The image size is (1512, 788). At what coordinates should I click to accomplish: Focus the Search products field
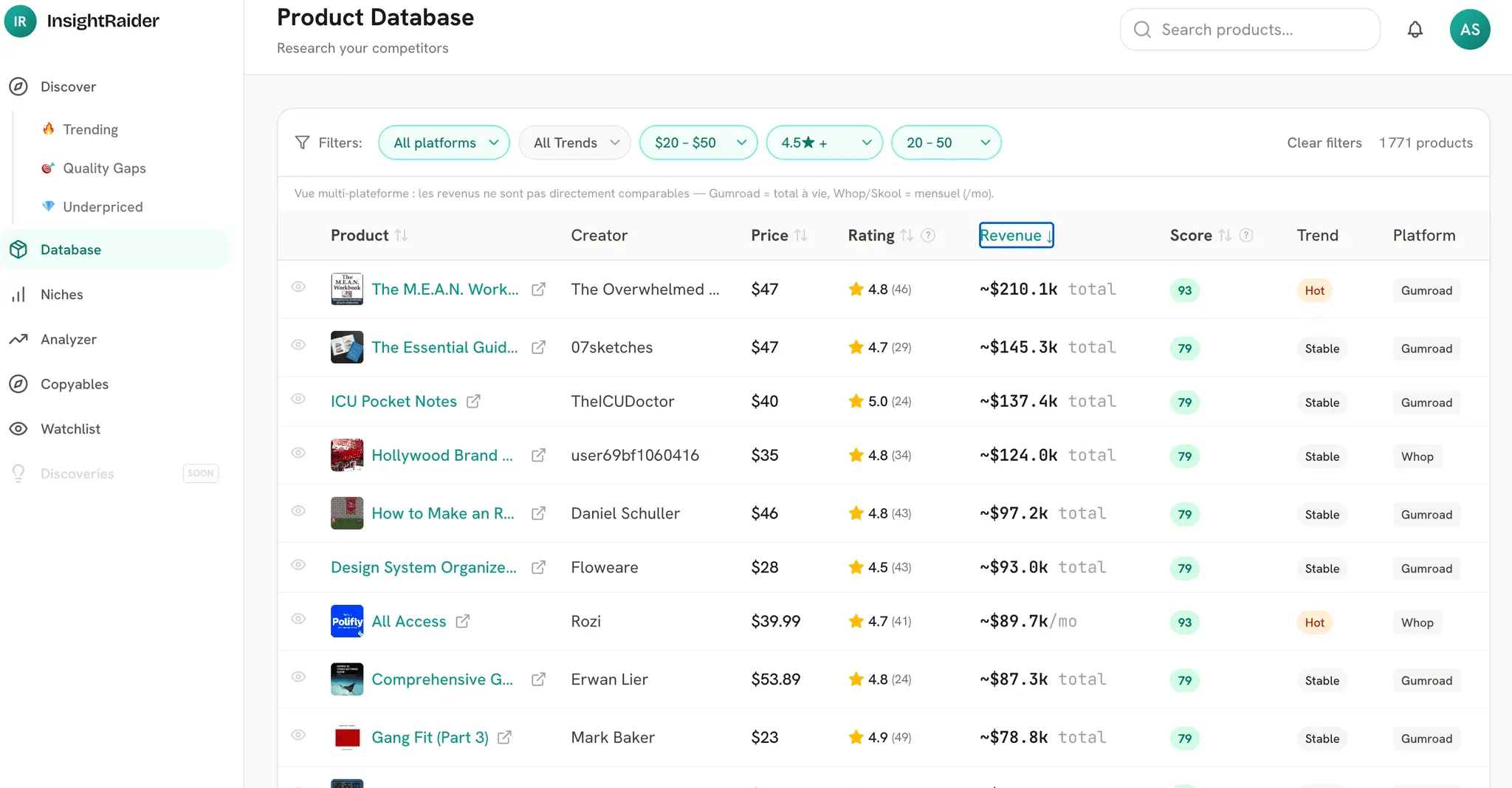[x=1249, y=30]
